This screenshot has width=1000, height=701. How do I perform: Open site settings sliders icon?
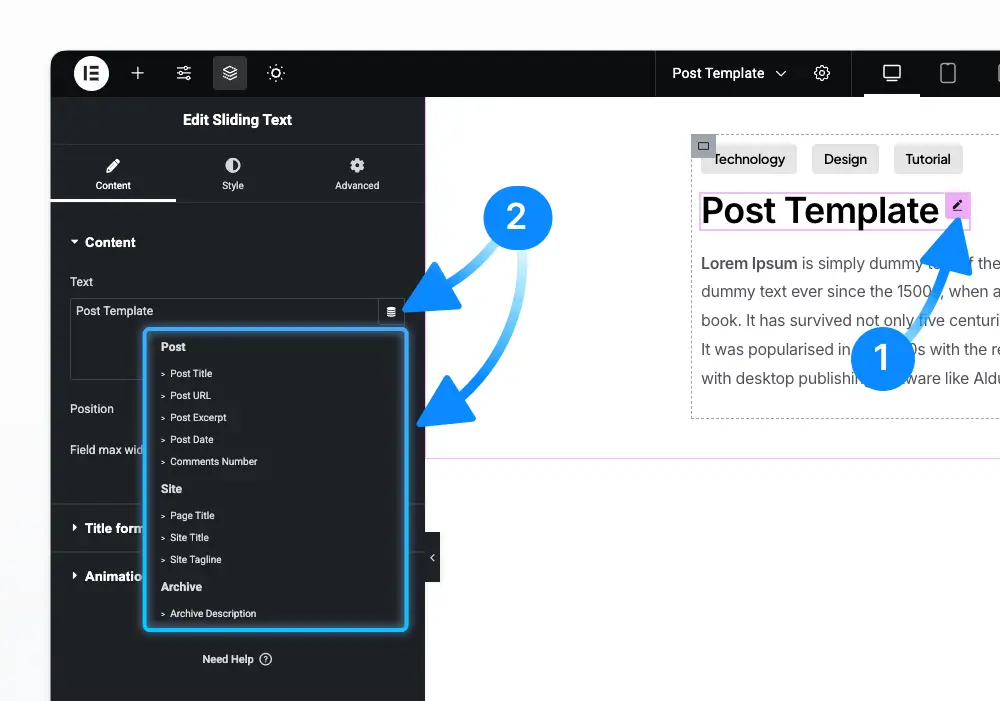point(184,73)
